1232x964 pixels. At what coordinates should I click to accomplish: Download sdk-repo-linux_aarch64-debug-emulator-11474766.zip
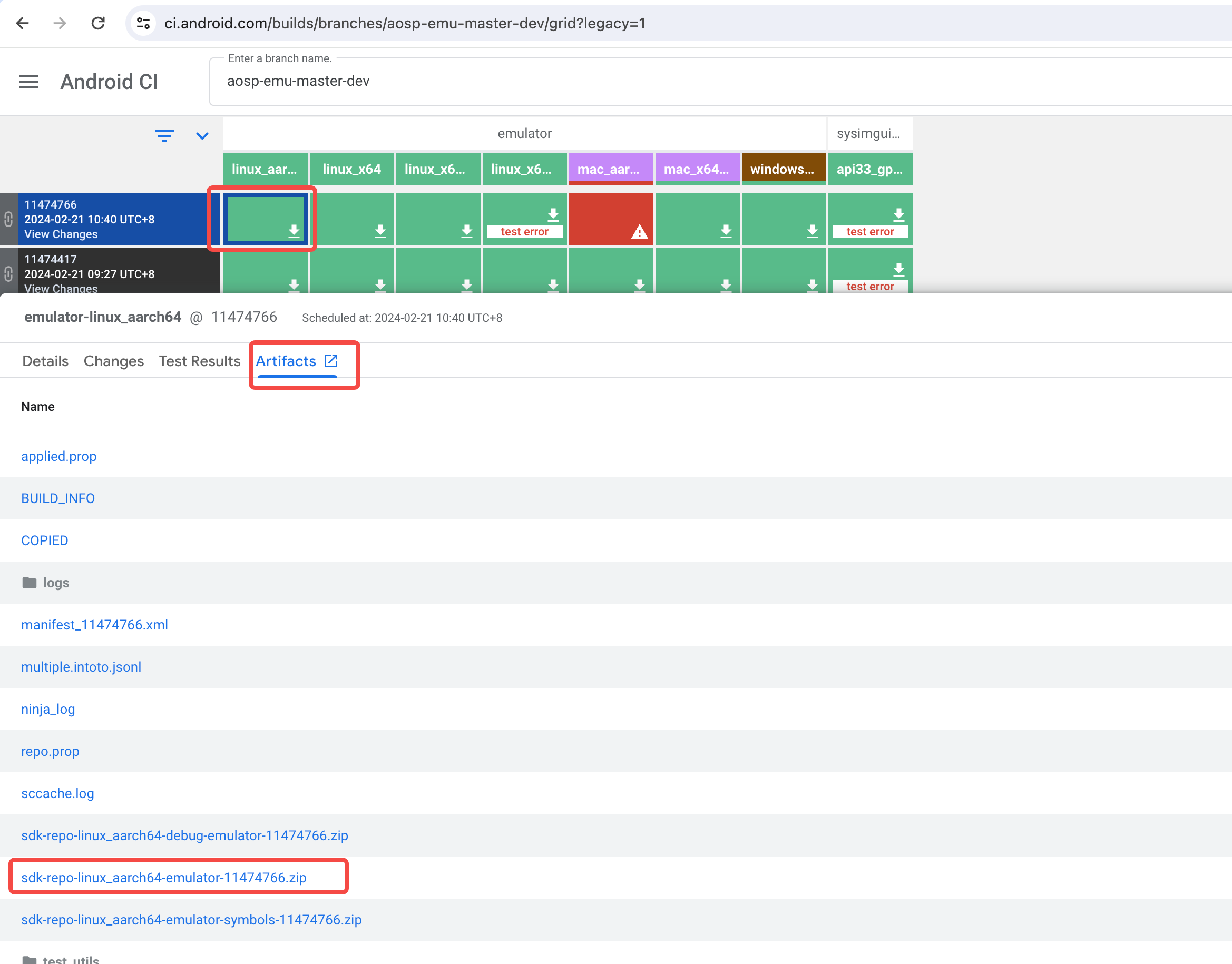point(184,835)
